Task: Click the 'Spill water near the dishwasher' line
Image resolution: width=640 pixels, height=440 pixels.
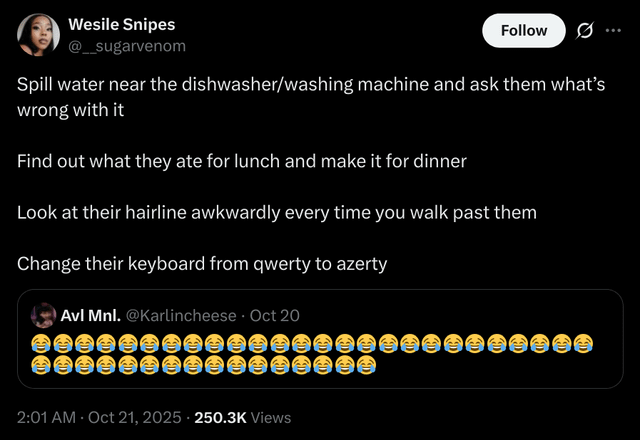Action: click(311, 85)
